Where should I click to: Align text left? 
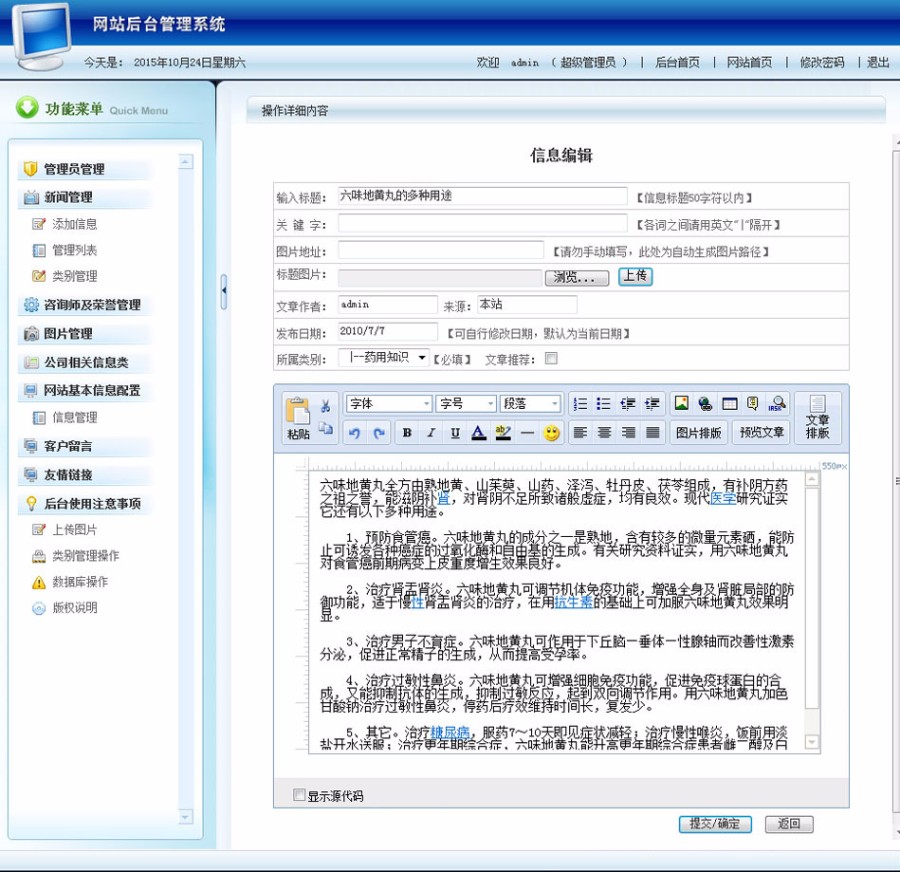pos(580,433)
